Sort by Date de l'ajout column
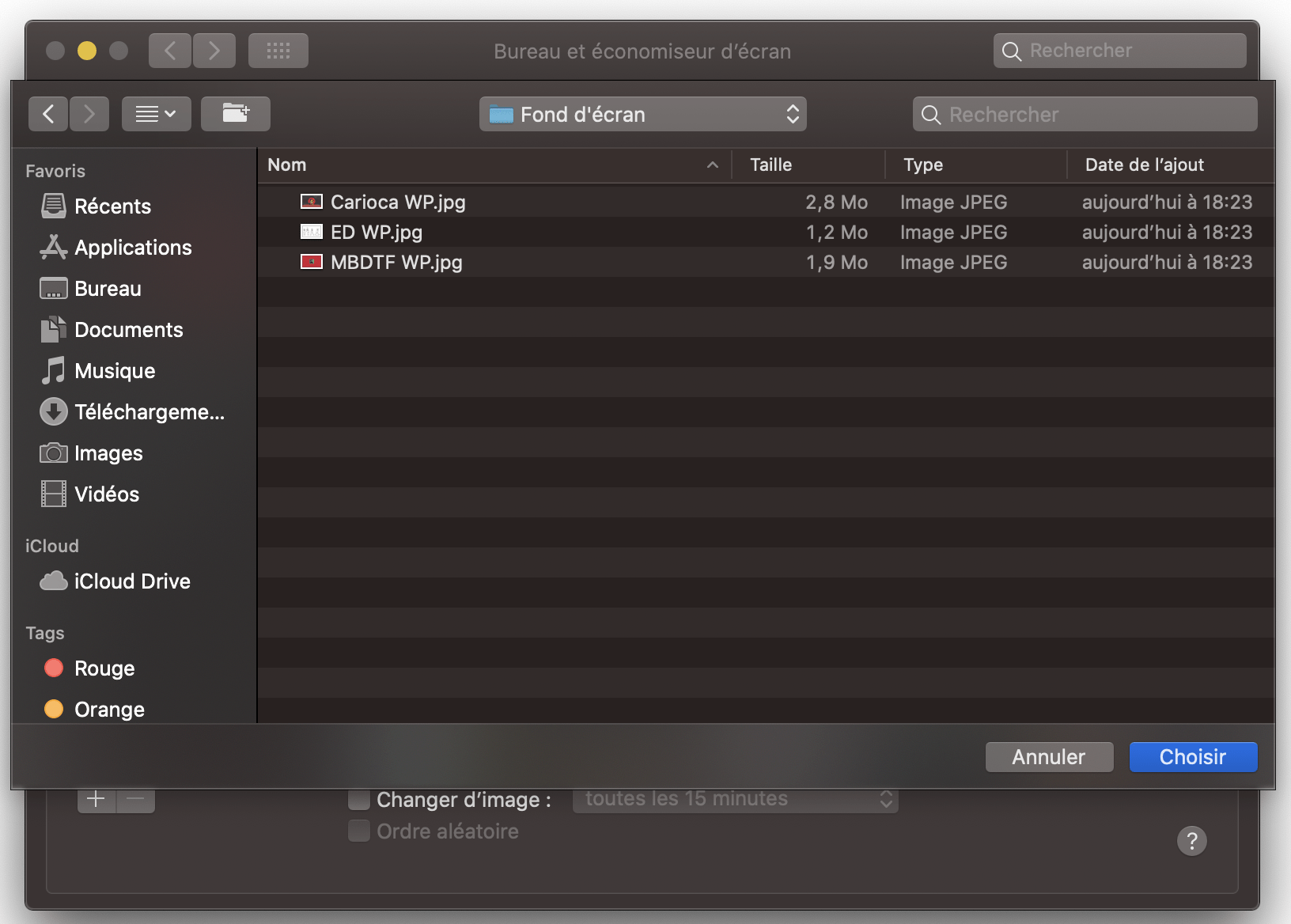This screenshot has height=924, width=1291. click(1171, 165)
